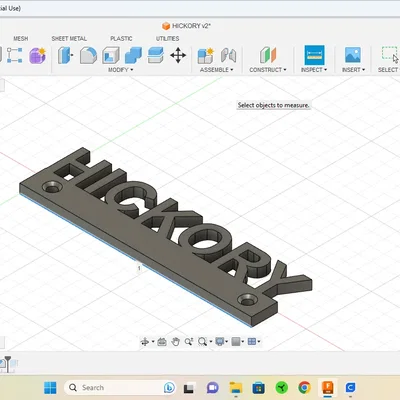Switch to the UTILITIES tab

click(167, 39)
